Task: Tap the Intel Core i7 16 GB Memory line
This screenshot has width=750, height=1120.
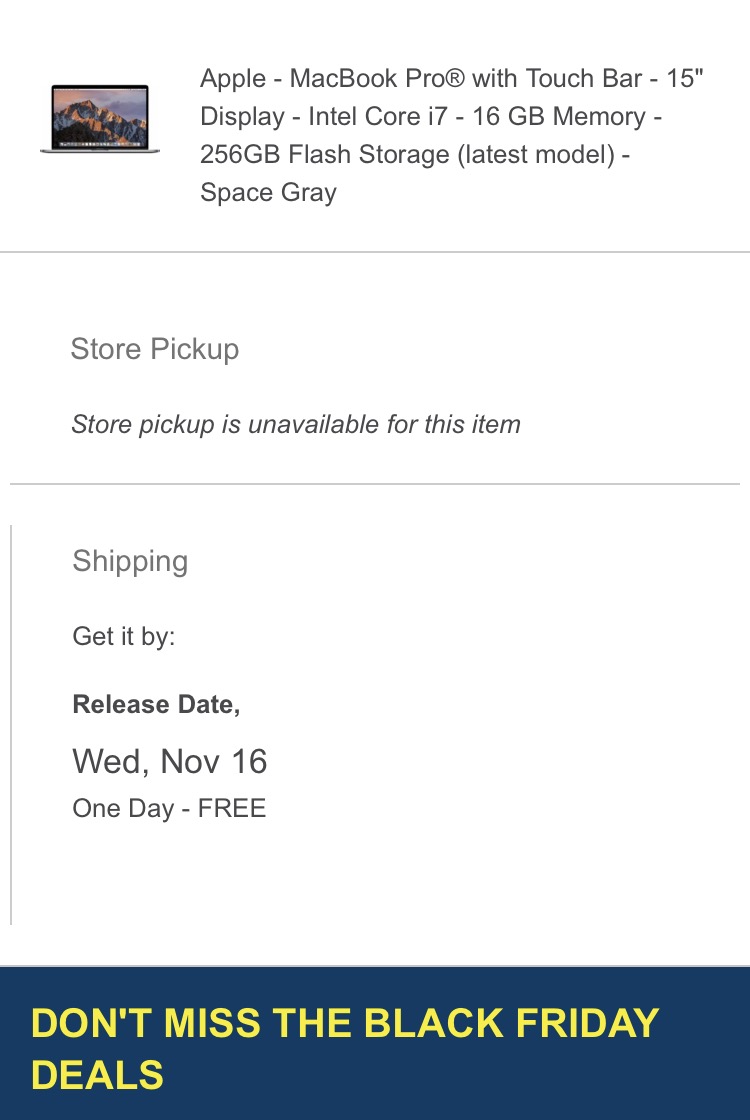Action: point(431,116)
